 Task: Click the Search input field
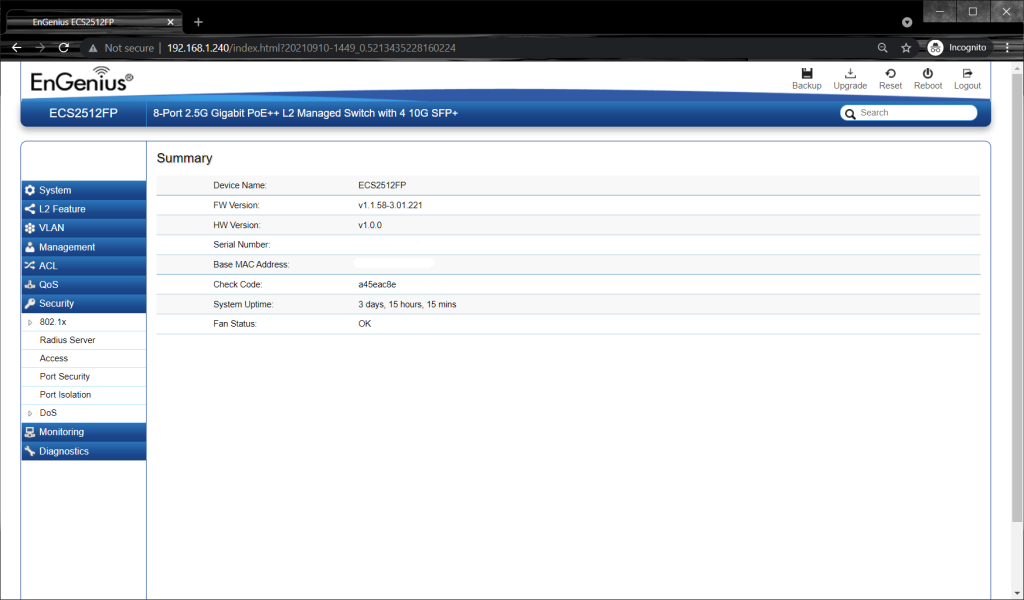(x=908, y=113)
